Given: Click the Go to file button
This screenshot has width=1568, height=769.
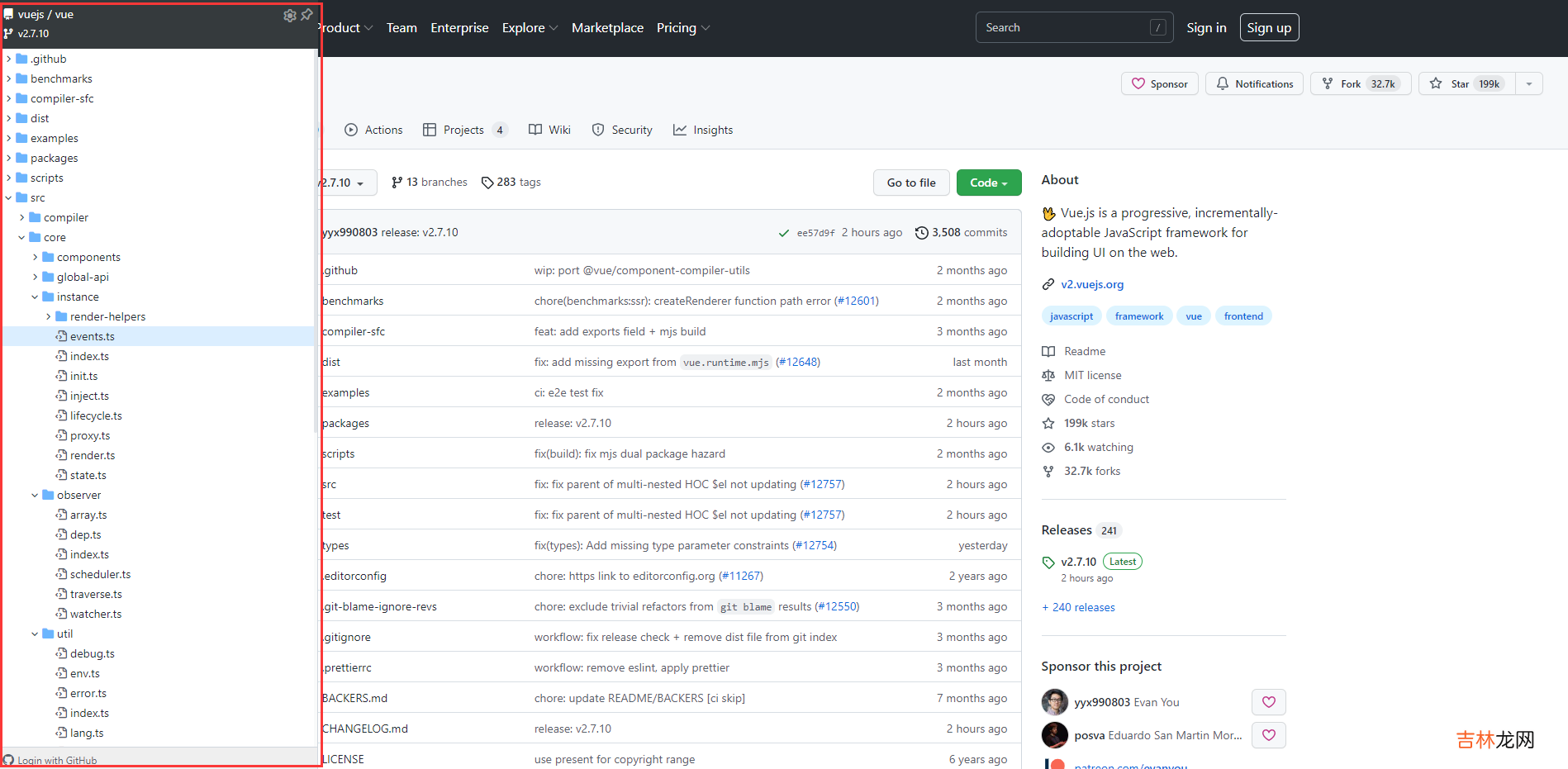Looking at the screenshot, I should [911, 183].
